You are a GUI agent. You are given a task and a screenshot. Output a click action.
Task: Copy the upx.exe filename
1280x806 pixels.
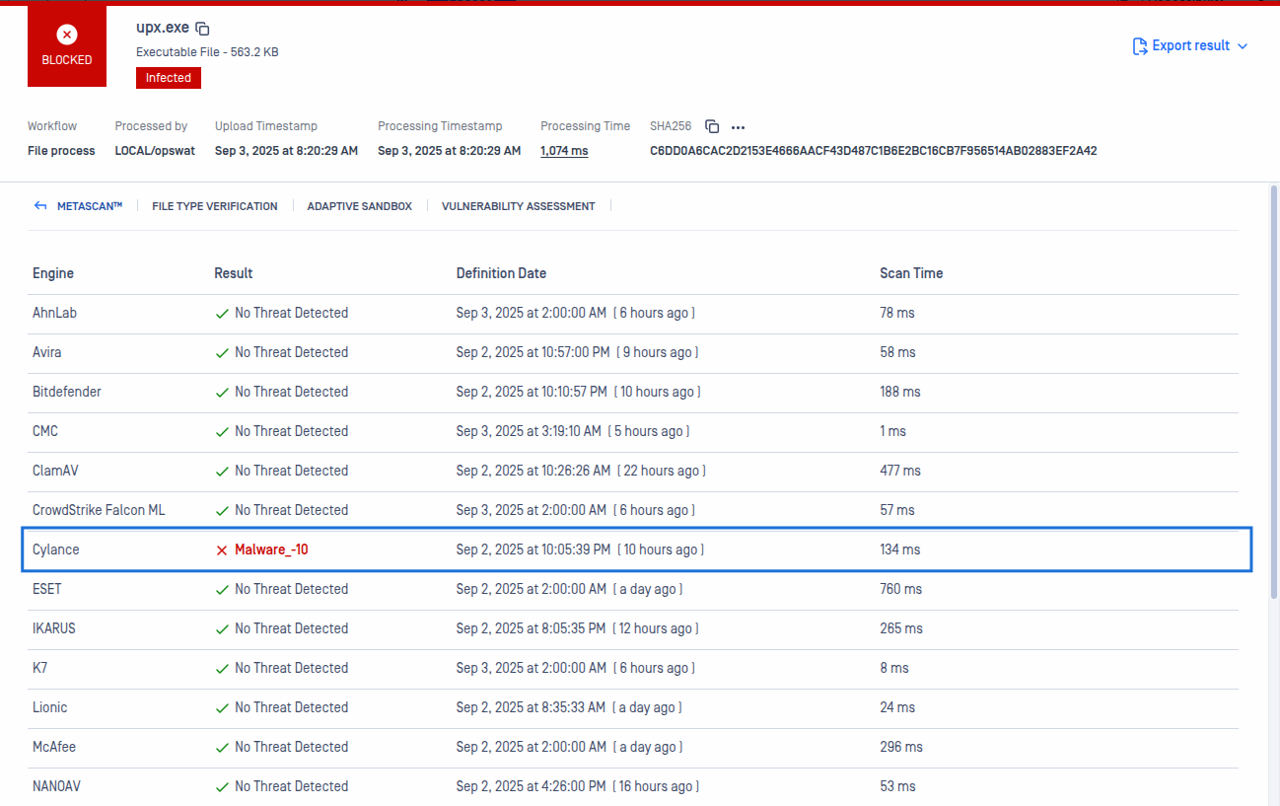[x=202, y=29]
